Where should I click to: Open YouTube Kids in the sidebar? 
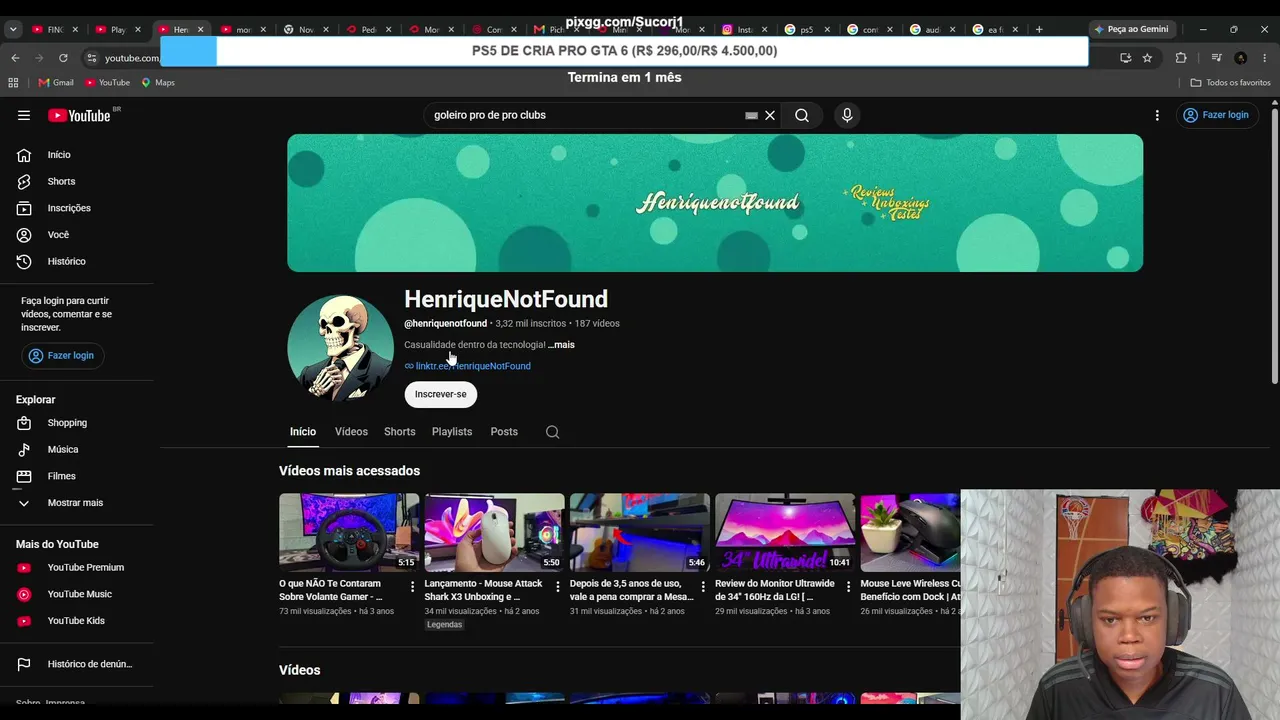pos(78,621)
